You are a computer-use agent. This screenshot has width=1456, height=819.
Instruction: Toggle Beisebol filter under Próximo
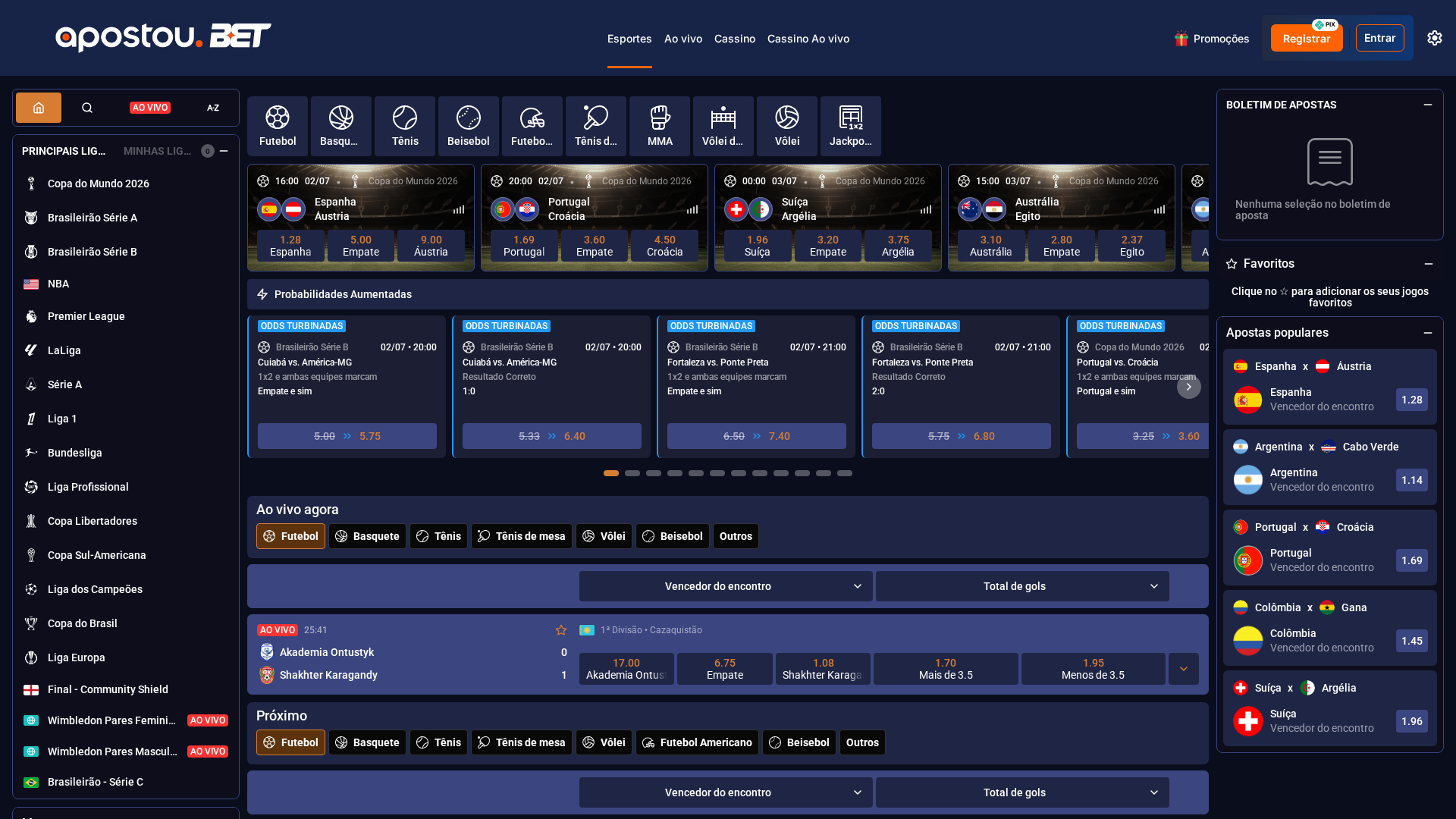pyautogui.click(x=799, y=742)
